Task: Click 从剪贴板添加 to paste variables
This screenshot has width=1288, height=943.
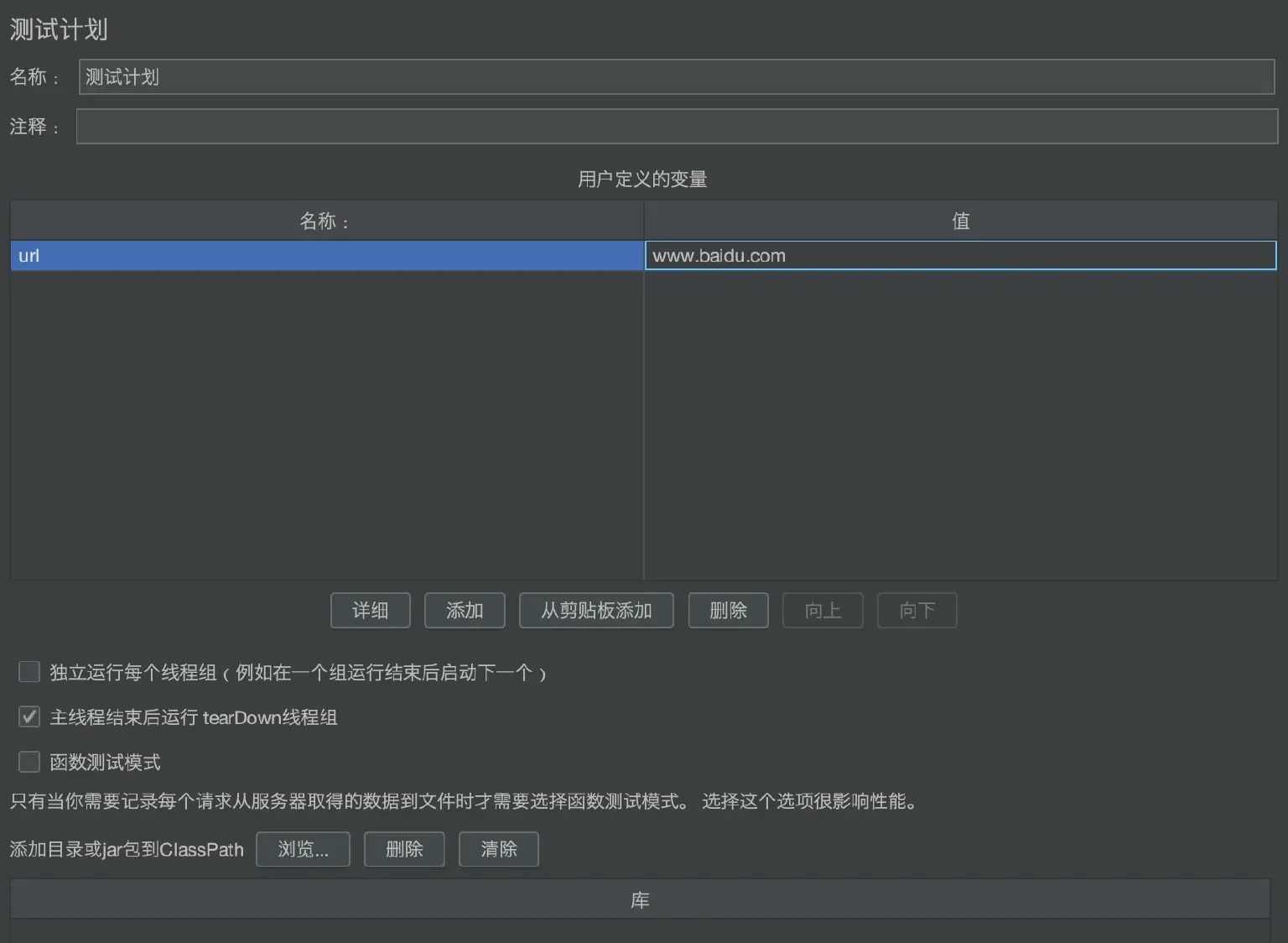Action: (596, 610)
